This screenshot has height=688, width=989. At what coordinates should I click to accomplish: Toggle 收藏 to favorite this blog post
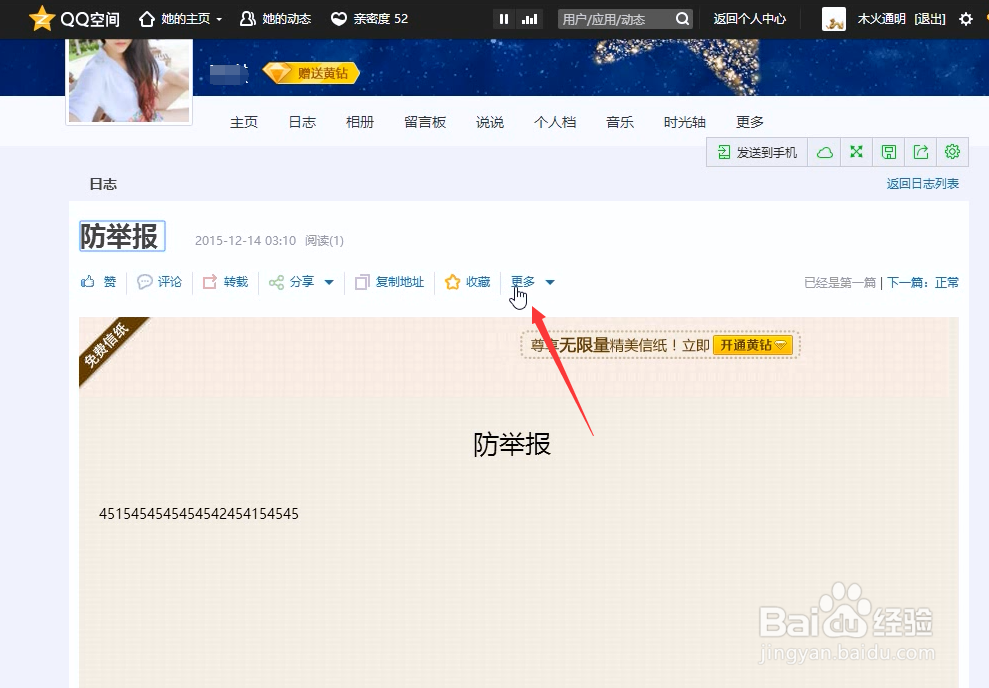click(467, 282)
